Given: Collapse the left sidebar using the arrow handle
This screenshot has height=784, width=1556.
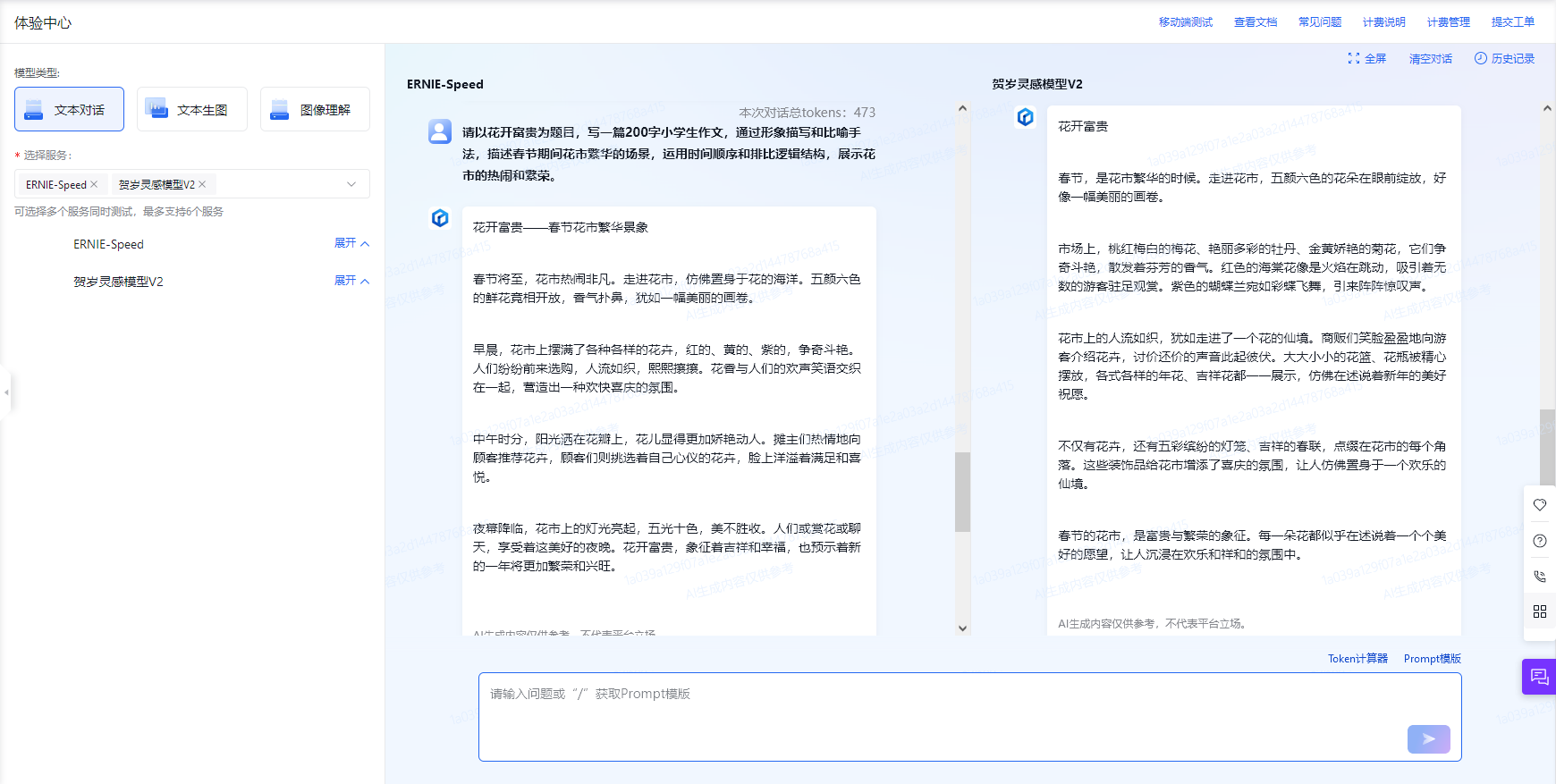Looking at the screenshot, I should pos(5,392).
